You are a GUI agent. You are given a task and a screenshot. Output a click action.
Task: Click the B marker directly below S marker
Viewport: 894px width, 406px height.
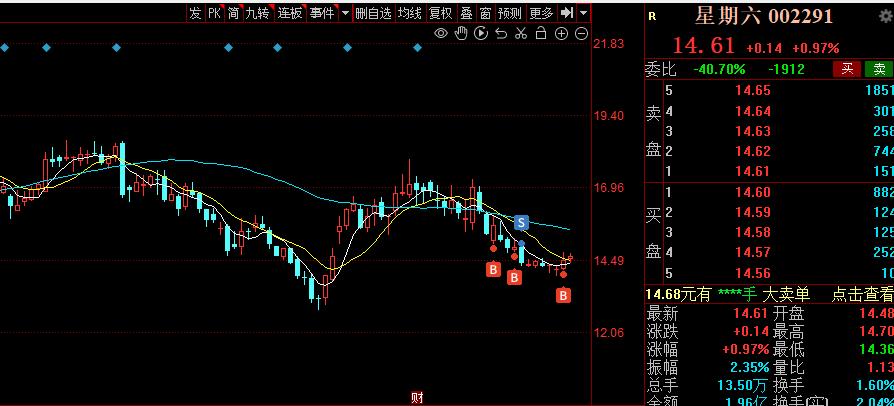pyautogui.click(x=515, y=278)
